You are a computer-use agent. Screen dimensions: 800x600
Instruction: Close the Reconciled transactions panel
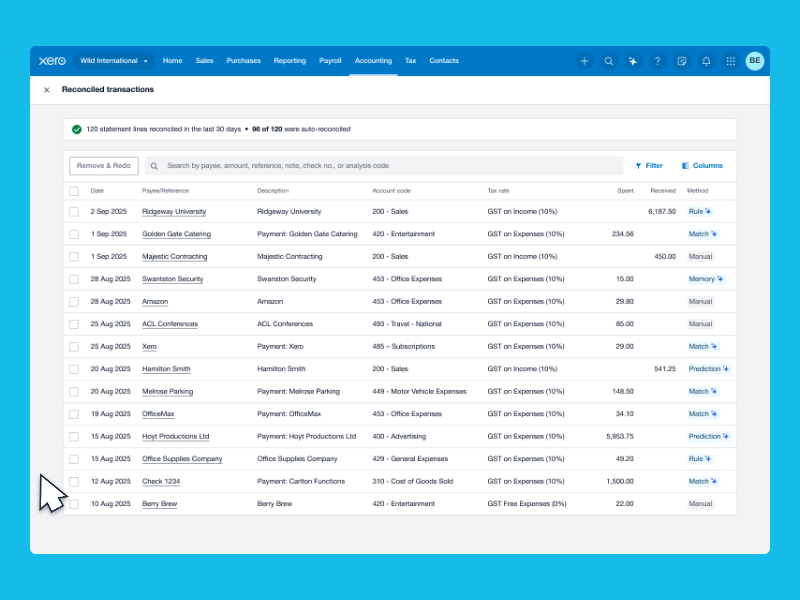pos(46,90)
